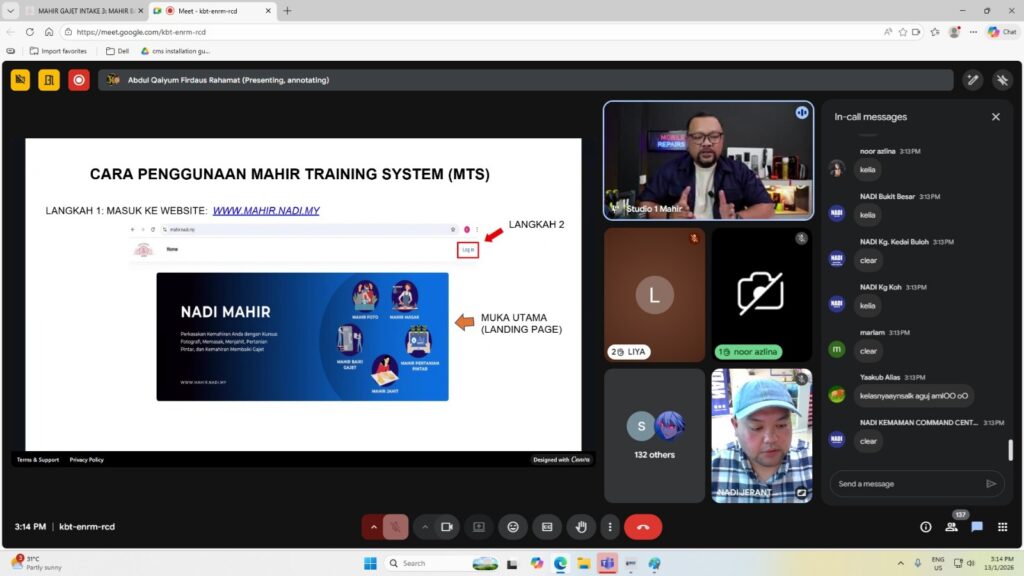Image resolution: width=1024 pixels, height=576 pixels.
Task: Toggle the camera on or off
Action: (x=447, y=527)
